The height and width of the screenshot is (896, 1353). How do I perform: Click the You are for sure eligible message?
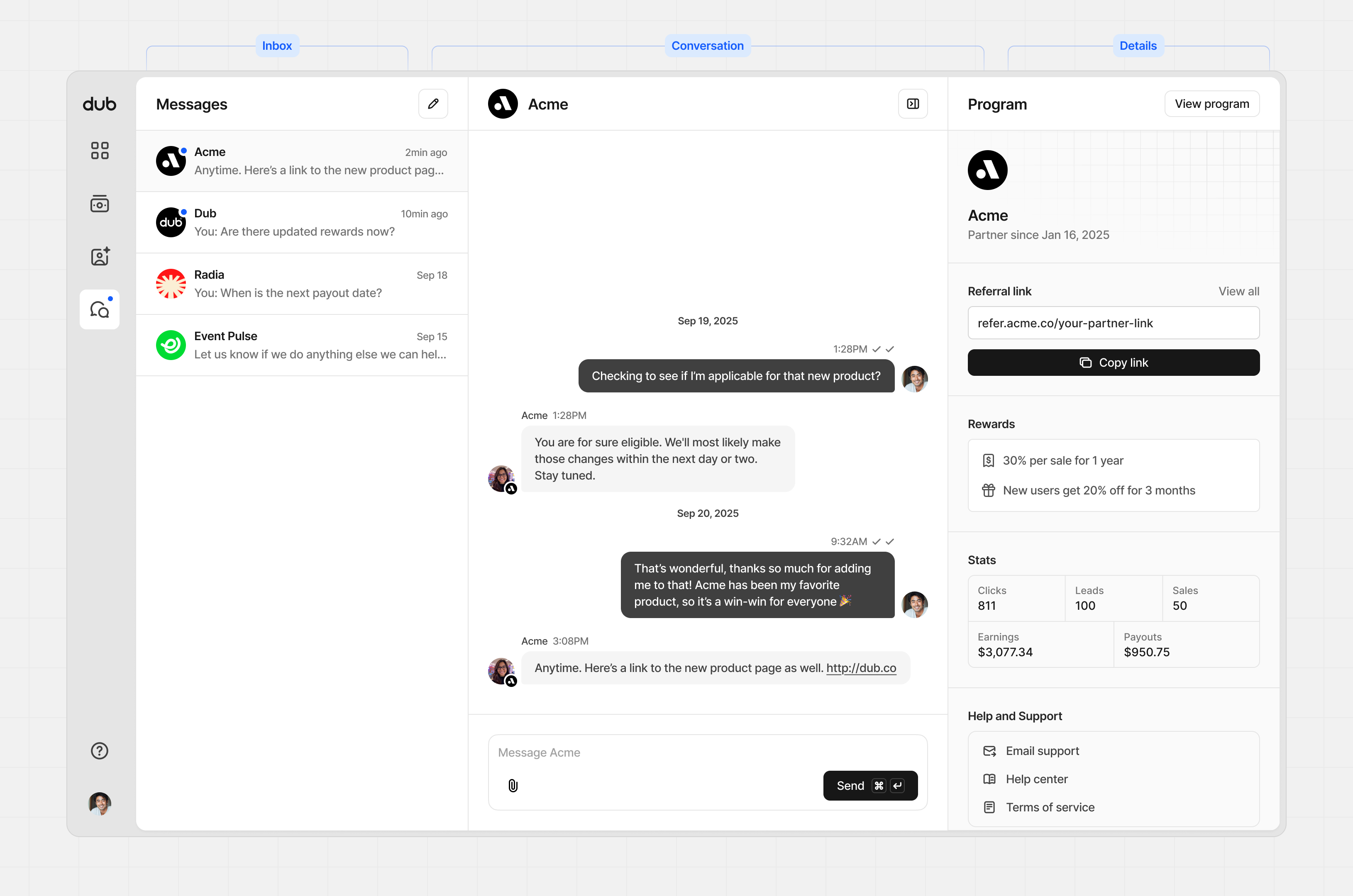coord(657,459)
